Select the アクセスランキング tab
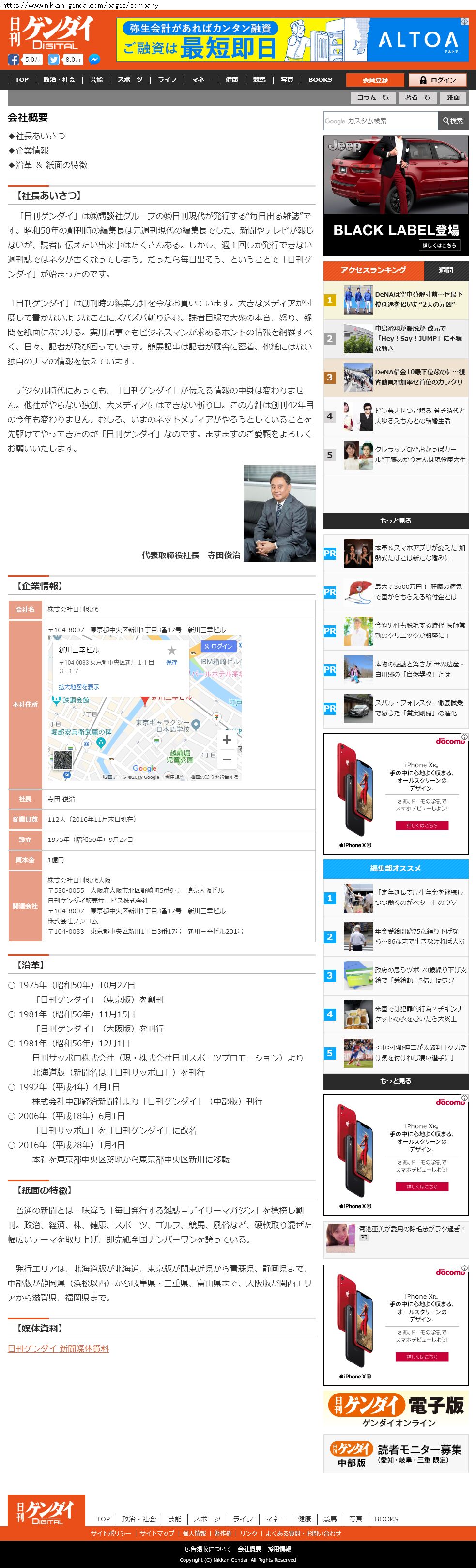 (x=373, y=270)
